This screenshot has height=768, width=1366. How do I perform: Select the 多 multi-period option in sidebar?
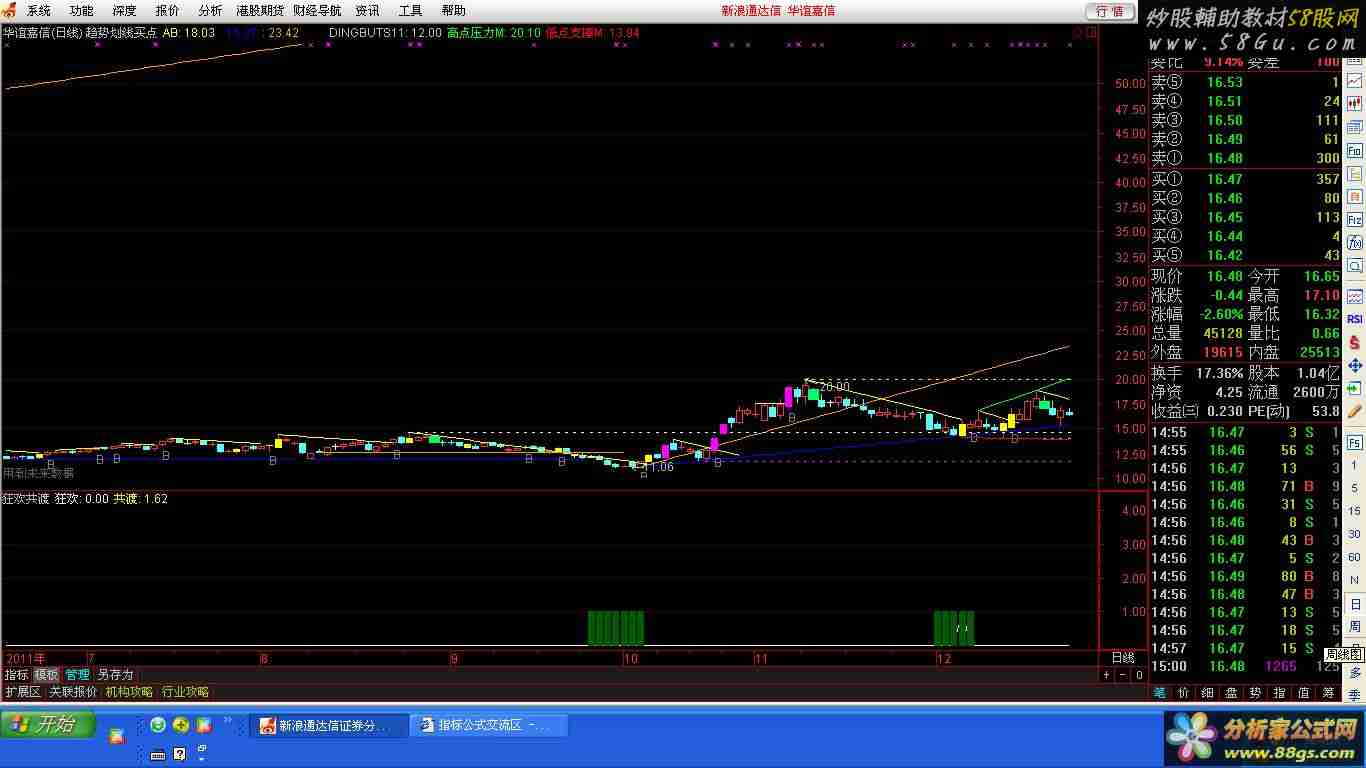pyautogui.click(x=1355, y=673)
